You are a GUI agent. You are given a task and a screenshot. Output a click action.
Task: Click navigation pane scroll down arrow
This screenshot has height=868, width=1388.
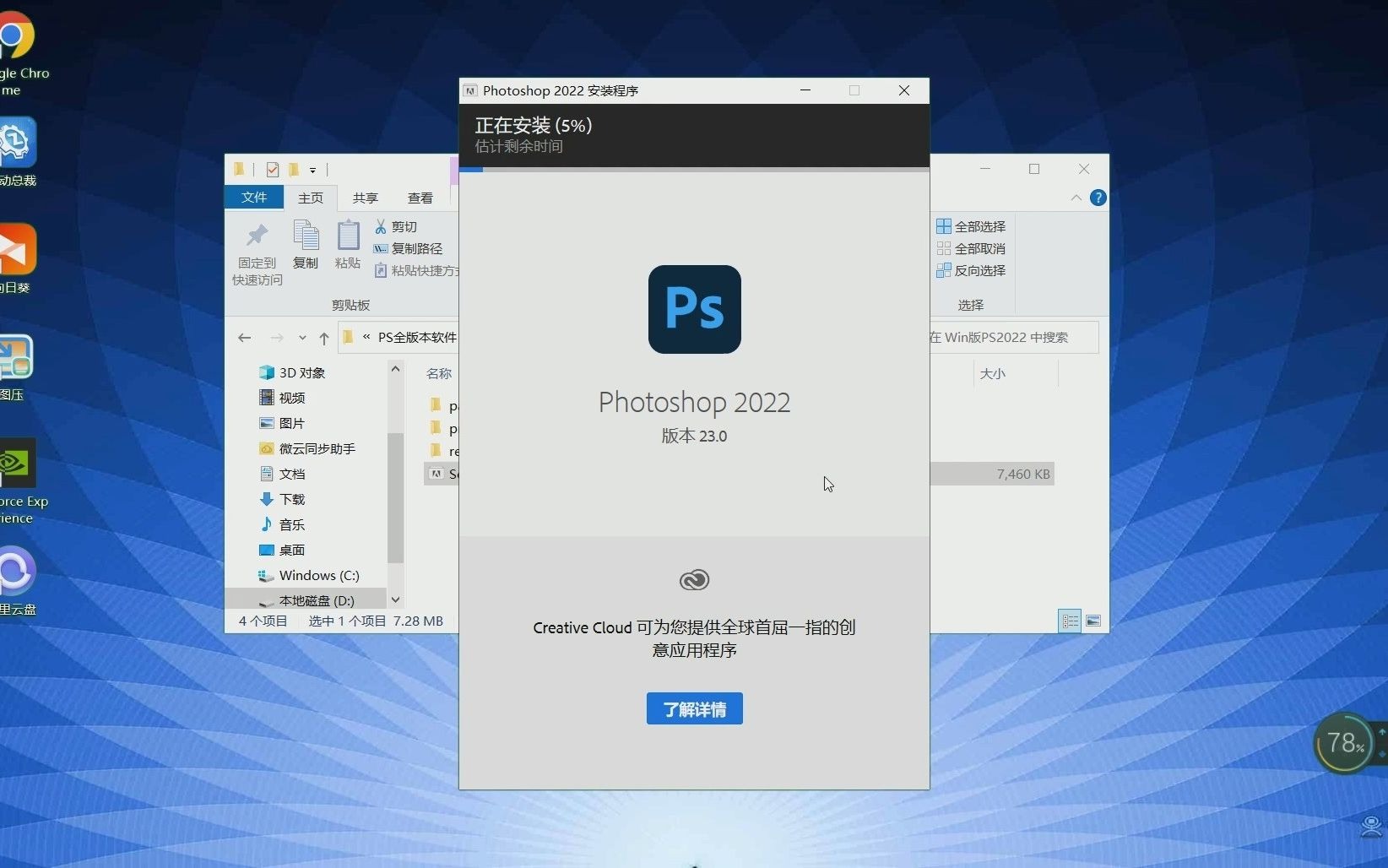point(395,599)
